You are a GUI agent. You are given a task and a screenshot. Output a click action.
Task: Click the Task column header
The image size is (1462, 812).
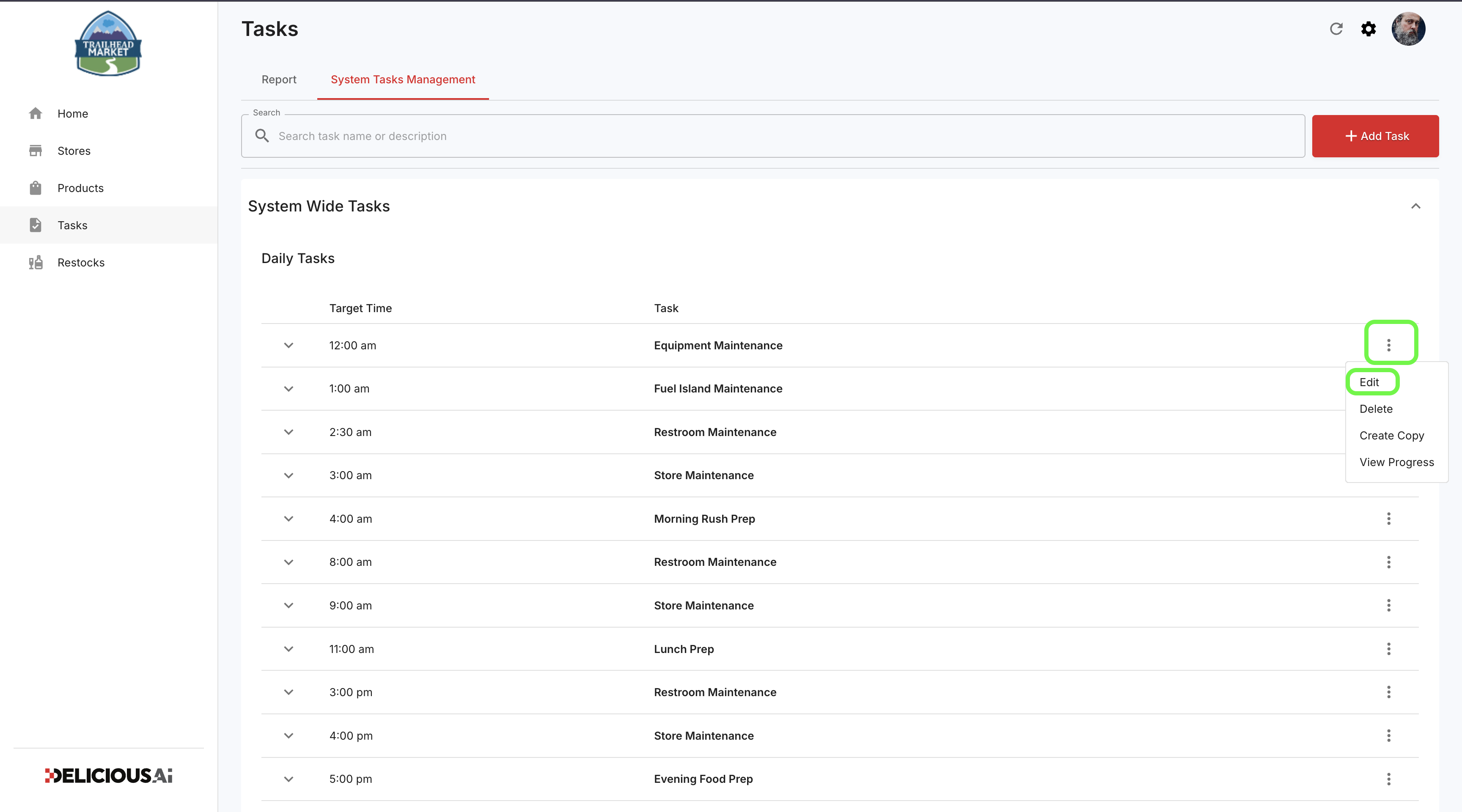coord(666,308)
